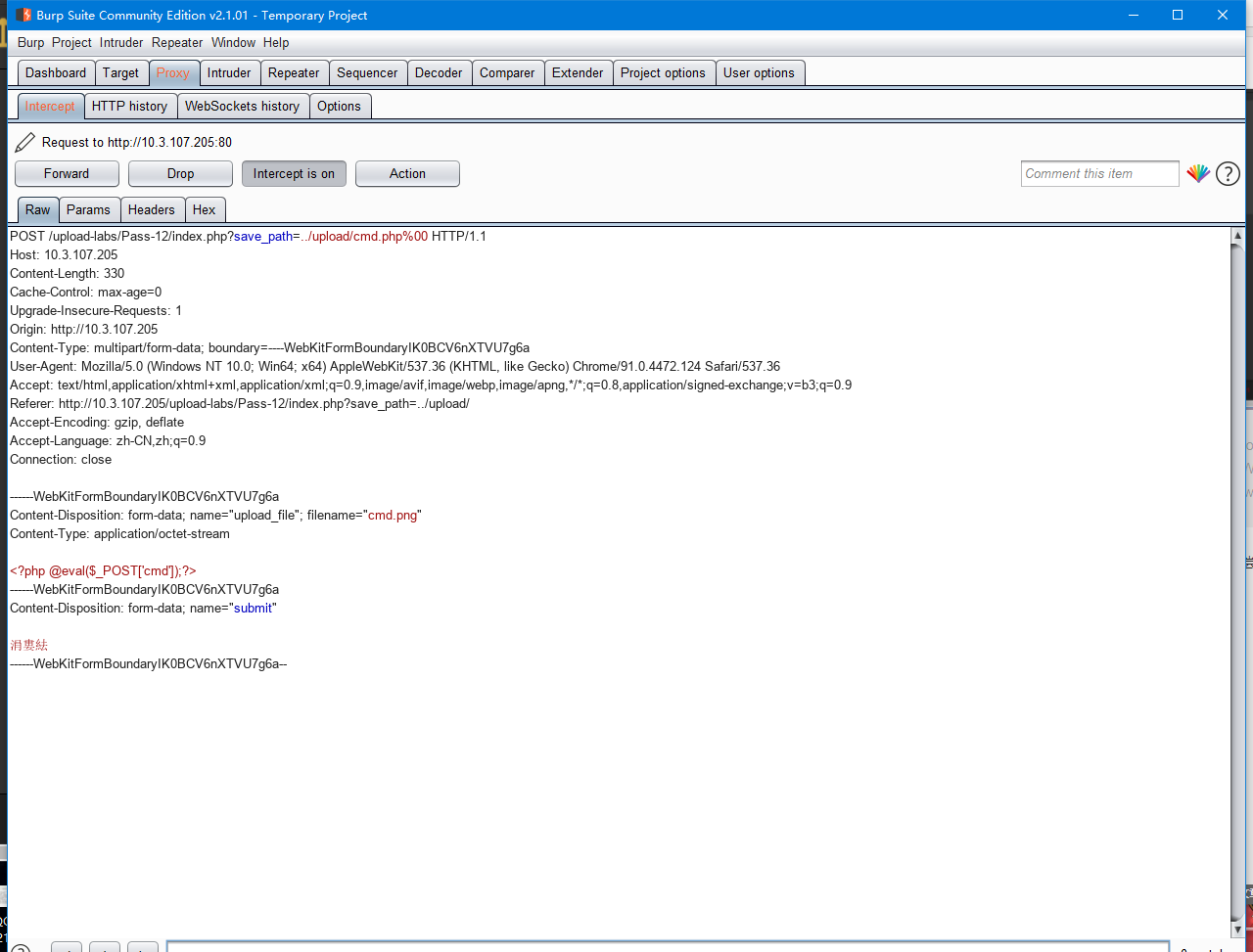
Task: Switch to the Dashboard tab
Action: click(56, 72)
